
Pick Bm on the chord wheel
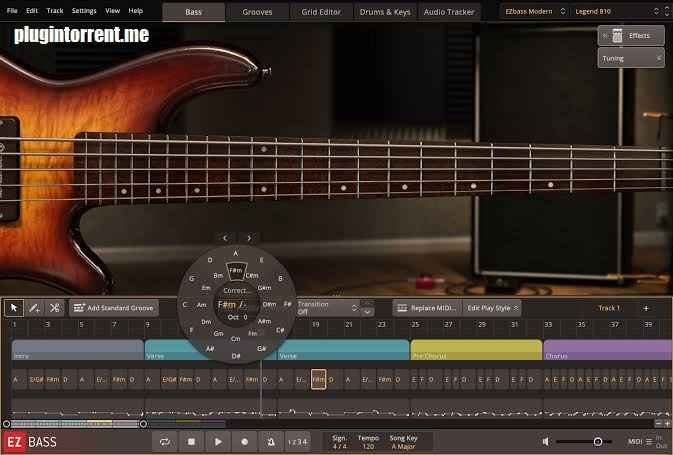218,276
